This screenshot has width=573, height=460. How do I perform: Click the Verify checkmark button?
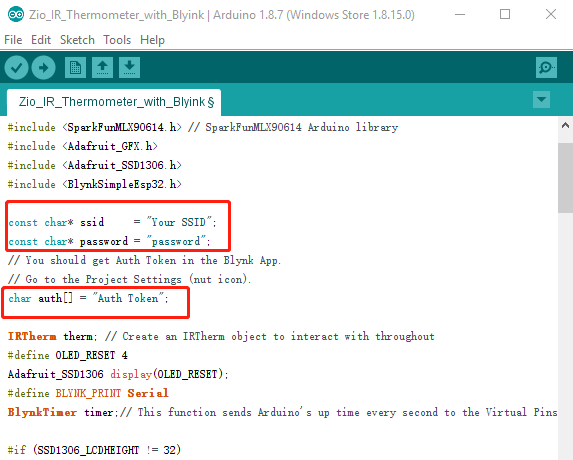coord(16,68)
